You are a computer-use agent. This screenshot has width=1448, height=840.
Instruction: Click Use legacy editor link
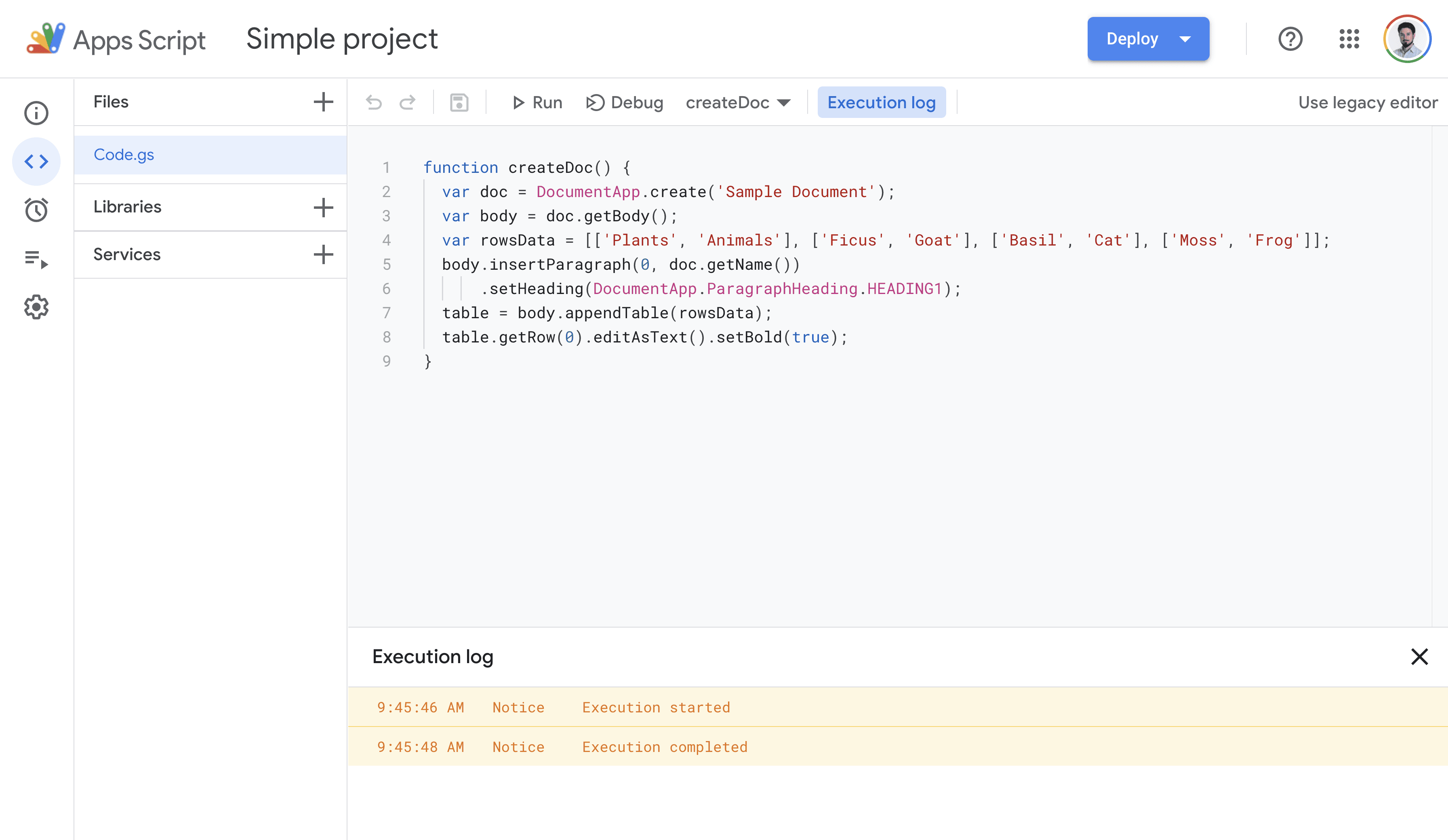tap(1368, 103)
